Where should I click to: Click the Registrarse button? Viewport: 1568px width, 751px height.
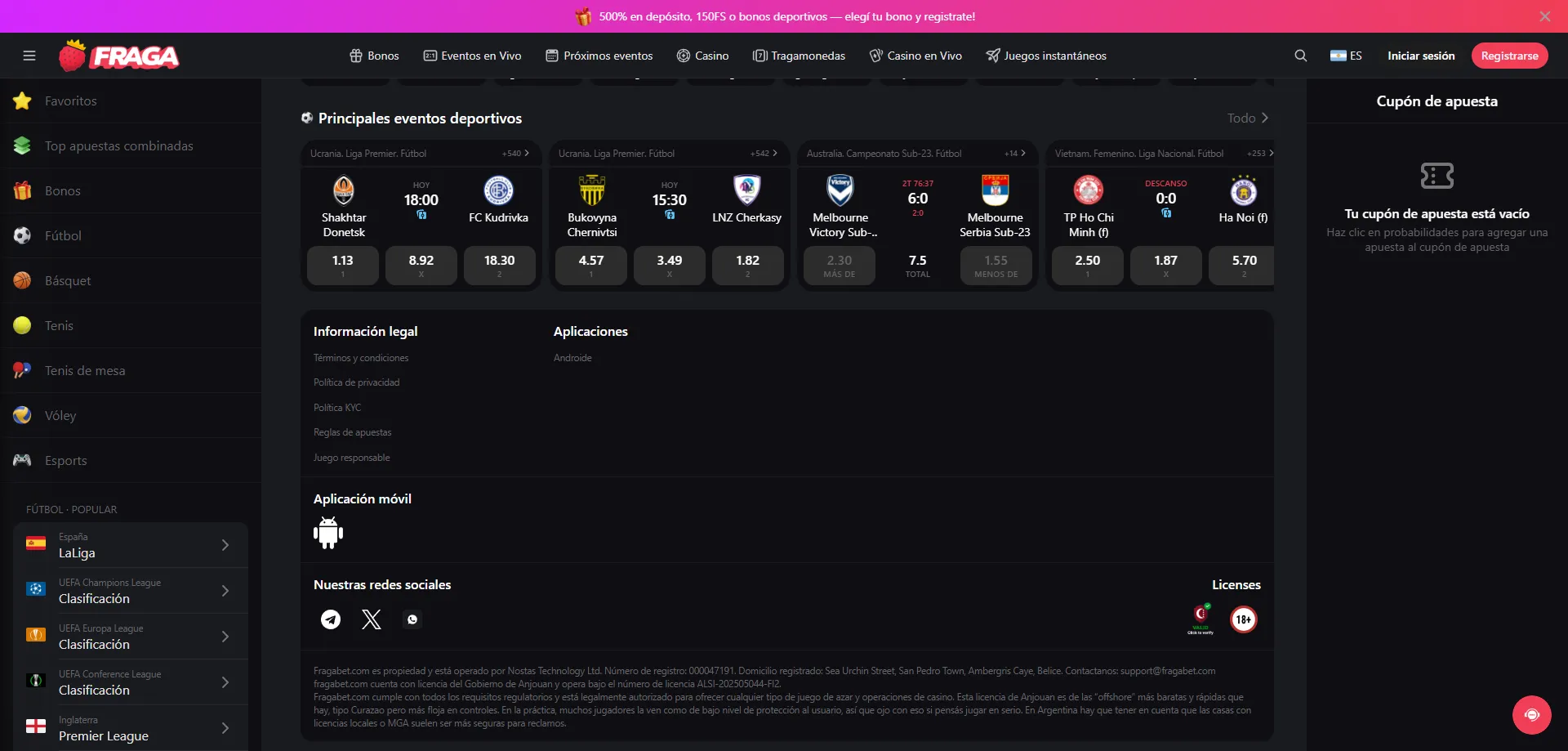(1510, 56)
